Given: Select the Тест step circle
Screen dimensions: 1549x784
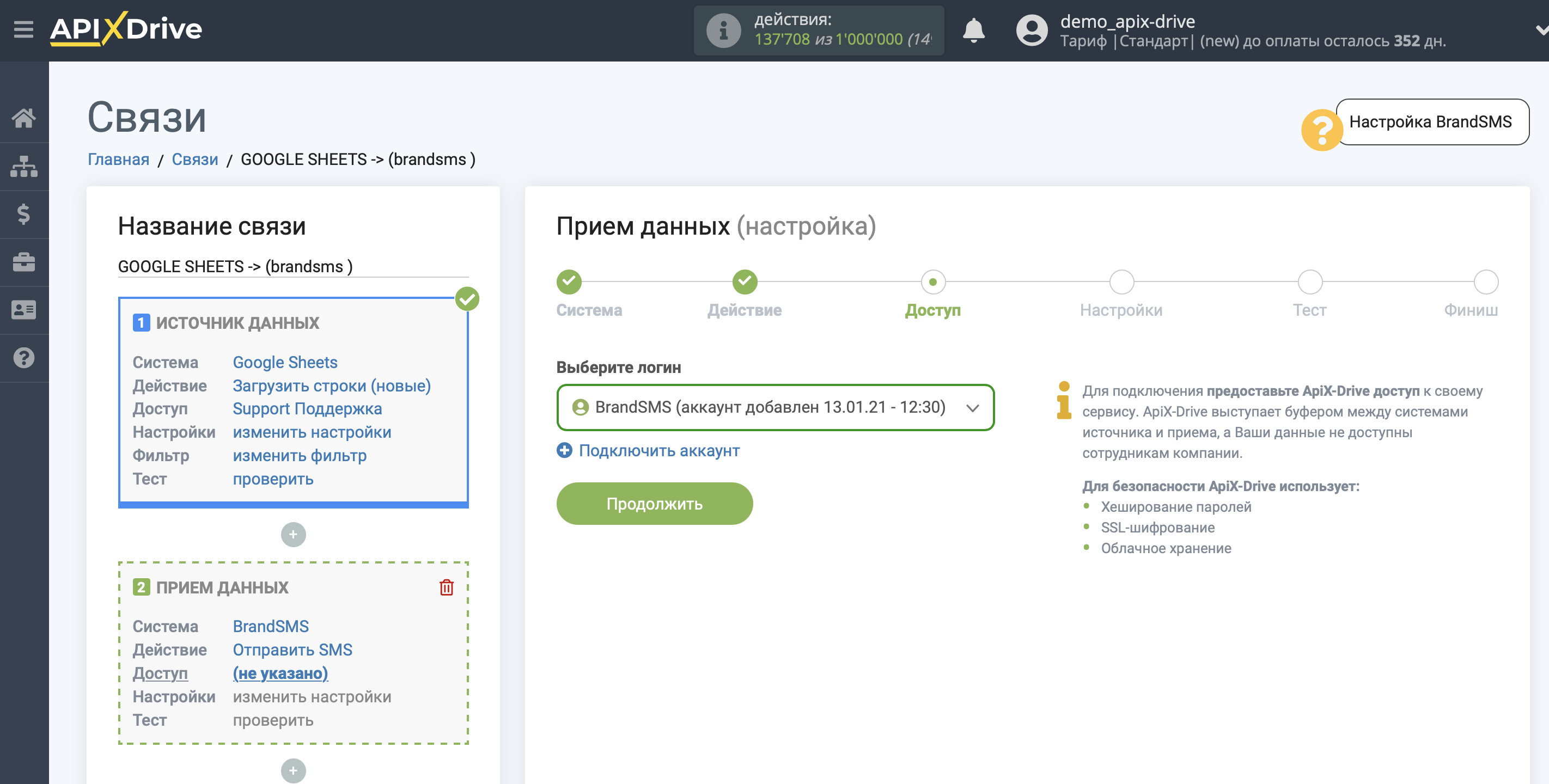Looking at the screenshot, I should point(1310,282).
